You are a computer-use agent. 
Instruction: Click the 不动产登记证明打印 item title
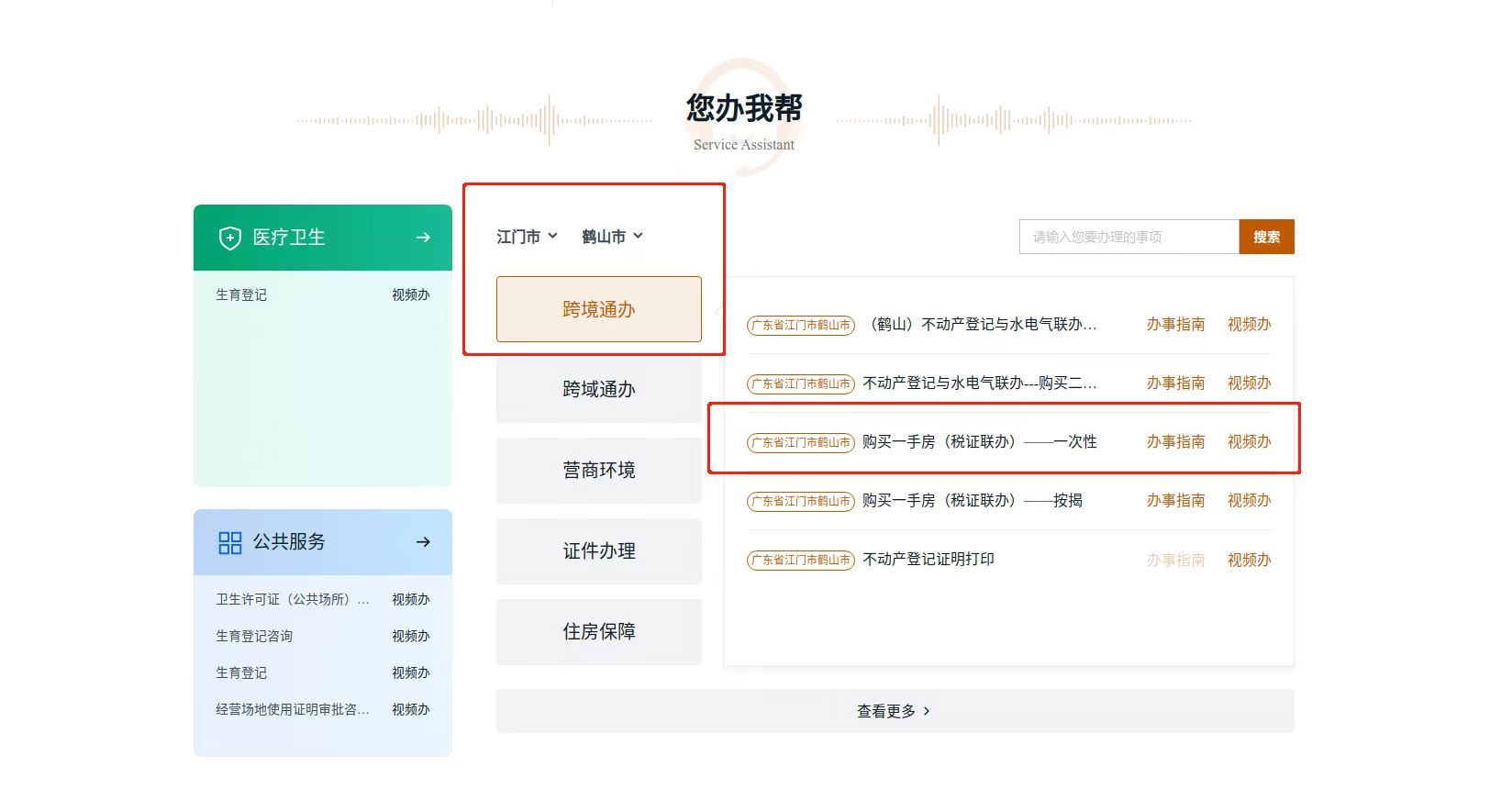[928, 559]
